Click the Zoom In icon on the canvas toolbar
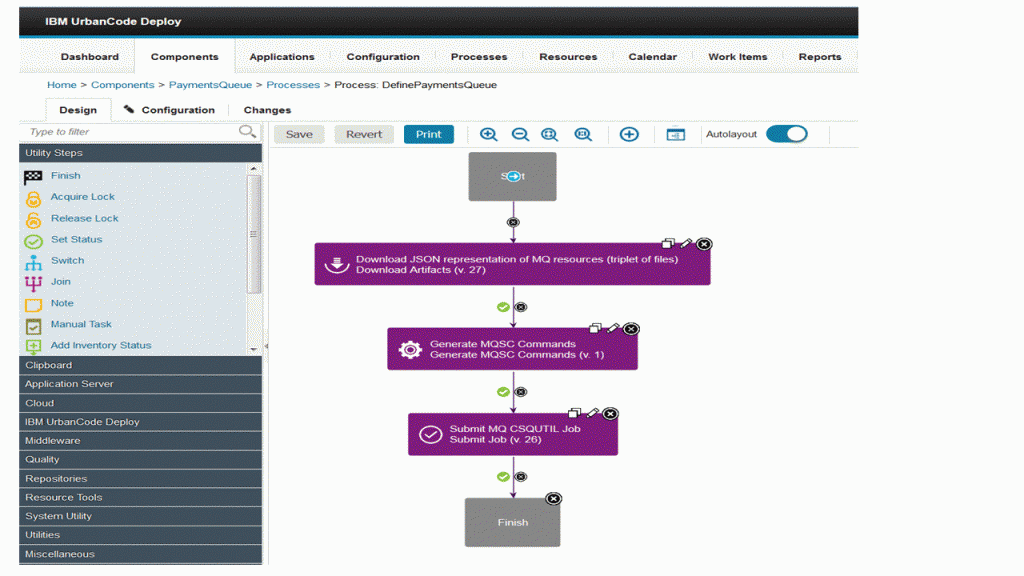This screenshot has height=576, width=1024. [x=490, y=133]
